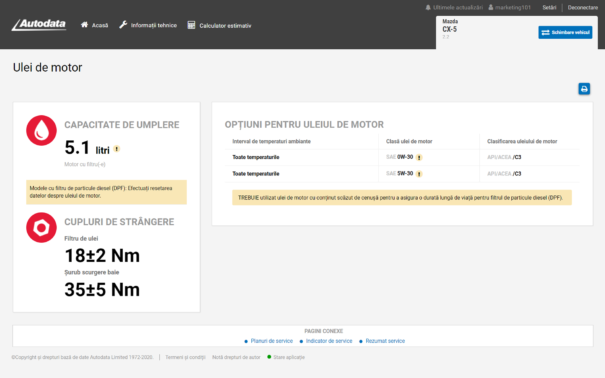Open Planuri de service link
Image resolution: width=605 pixels, height=378 pixels.
(272, 341)
